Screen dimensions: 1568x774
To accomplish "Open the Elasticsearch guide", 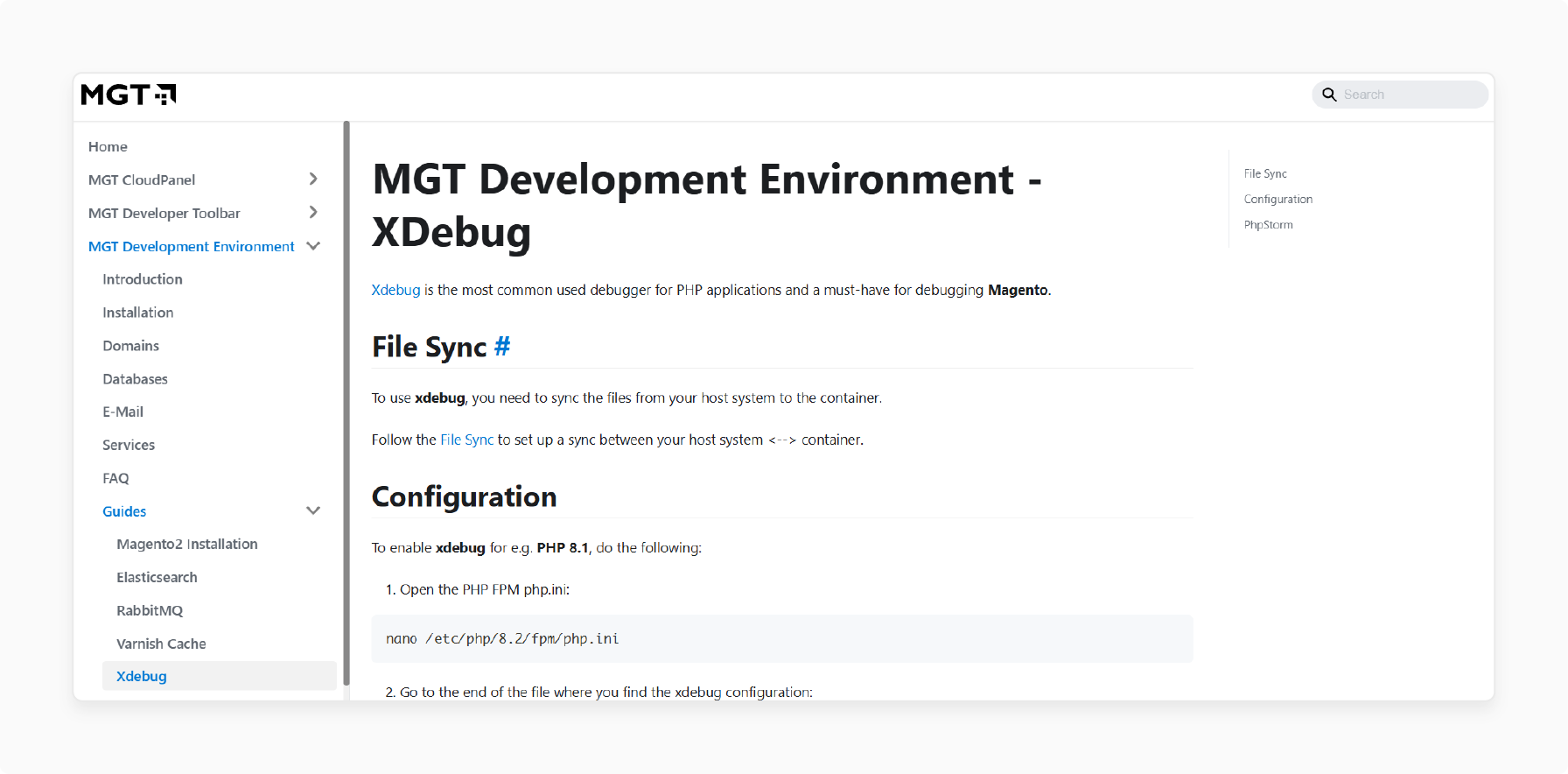I will (x=157, y=578).
